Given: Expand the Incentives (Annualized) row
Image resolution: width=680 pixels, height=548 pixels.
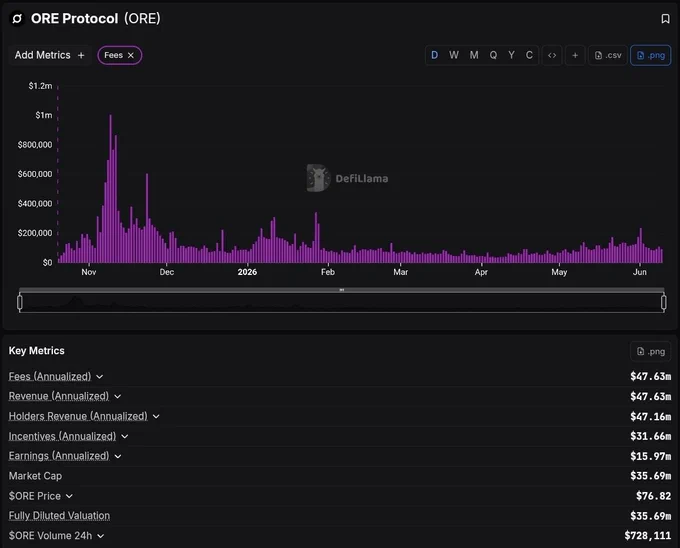Looking at the screenshot, I should [124, 436].
